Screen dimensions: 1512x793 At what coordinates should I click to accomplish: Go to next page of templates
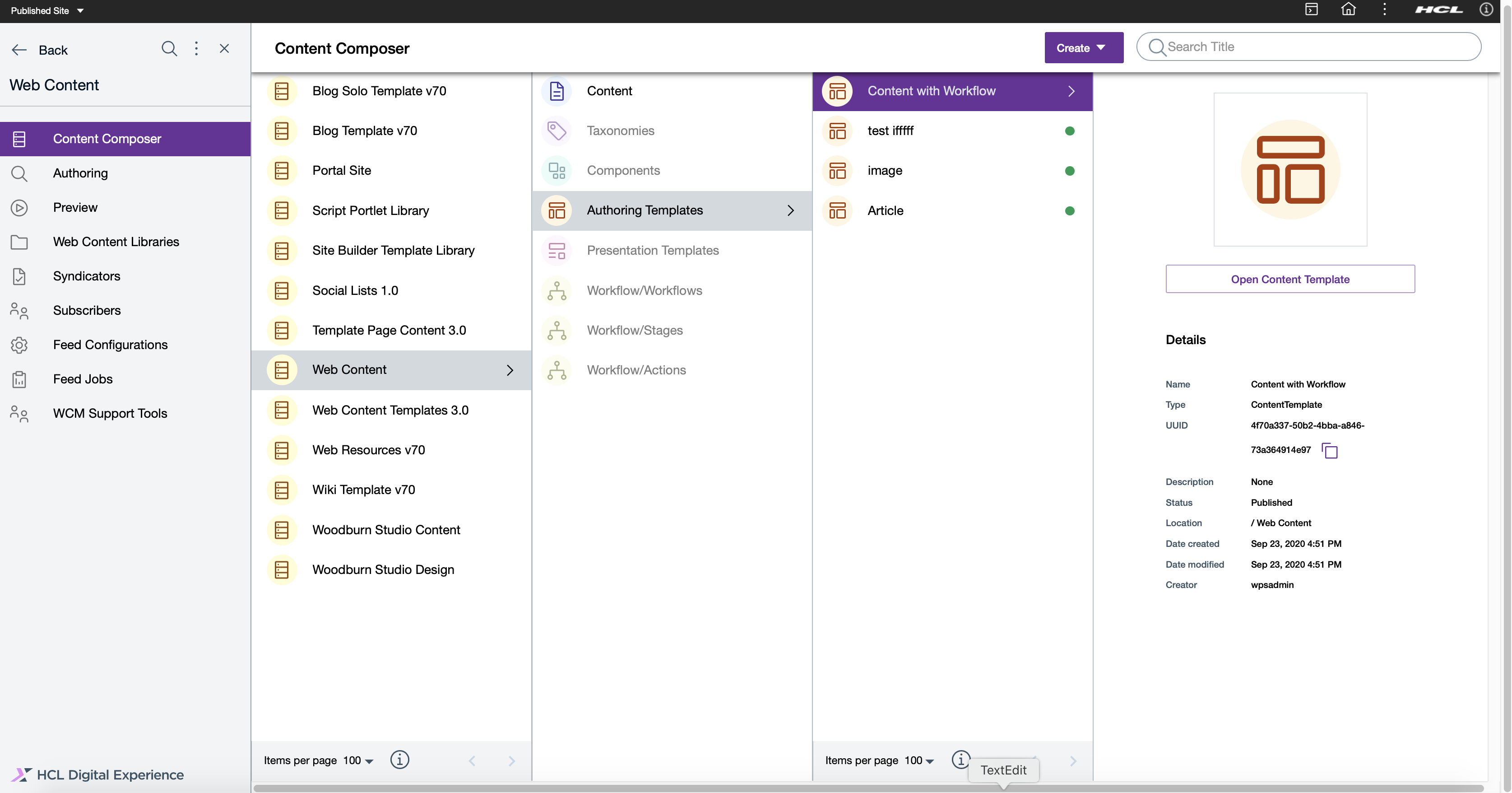click(1073, 761)
